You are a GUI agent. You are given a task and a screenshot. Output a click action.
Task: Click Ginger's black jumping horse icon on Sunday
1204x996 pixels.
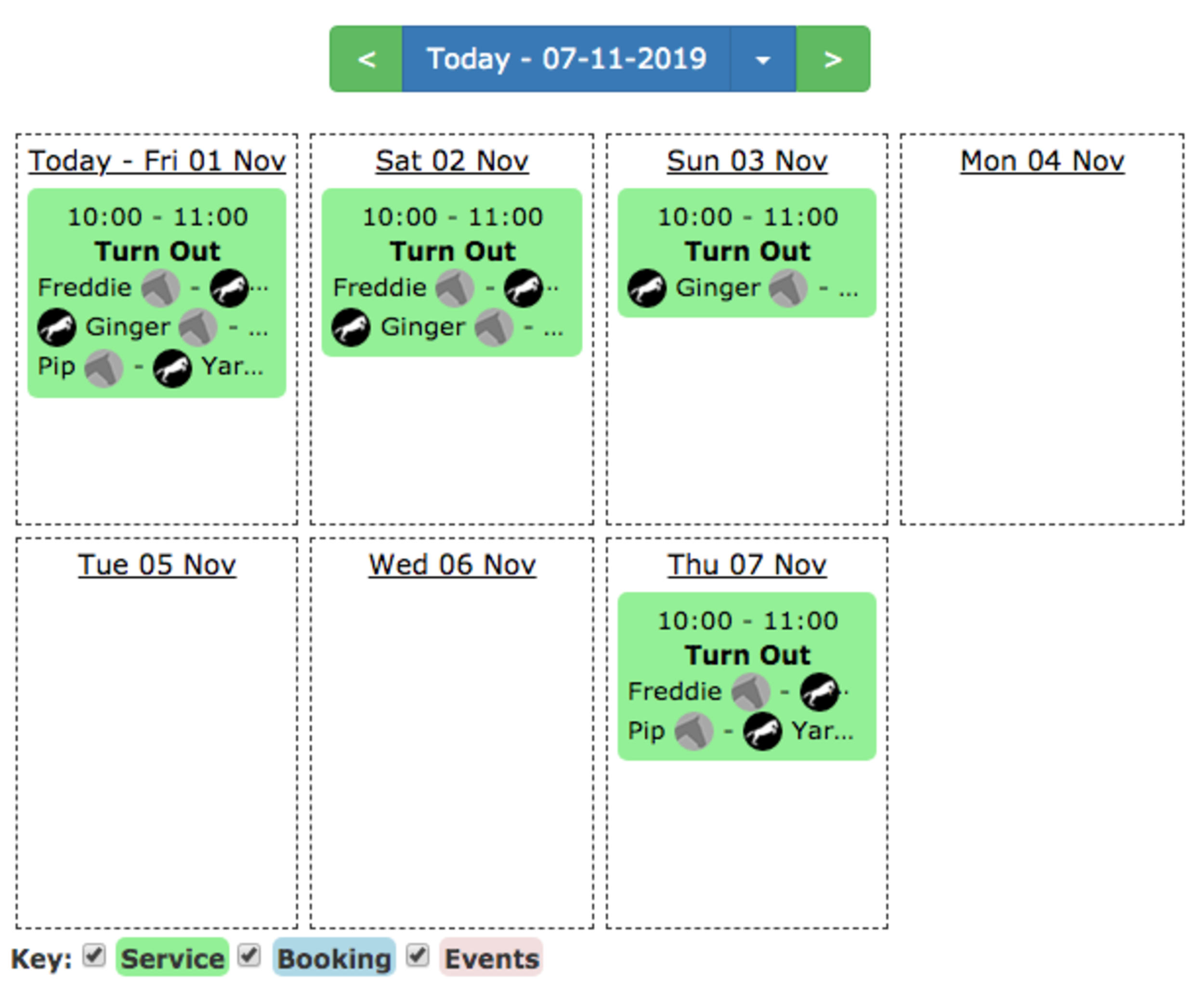[647, 288]
